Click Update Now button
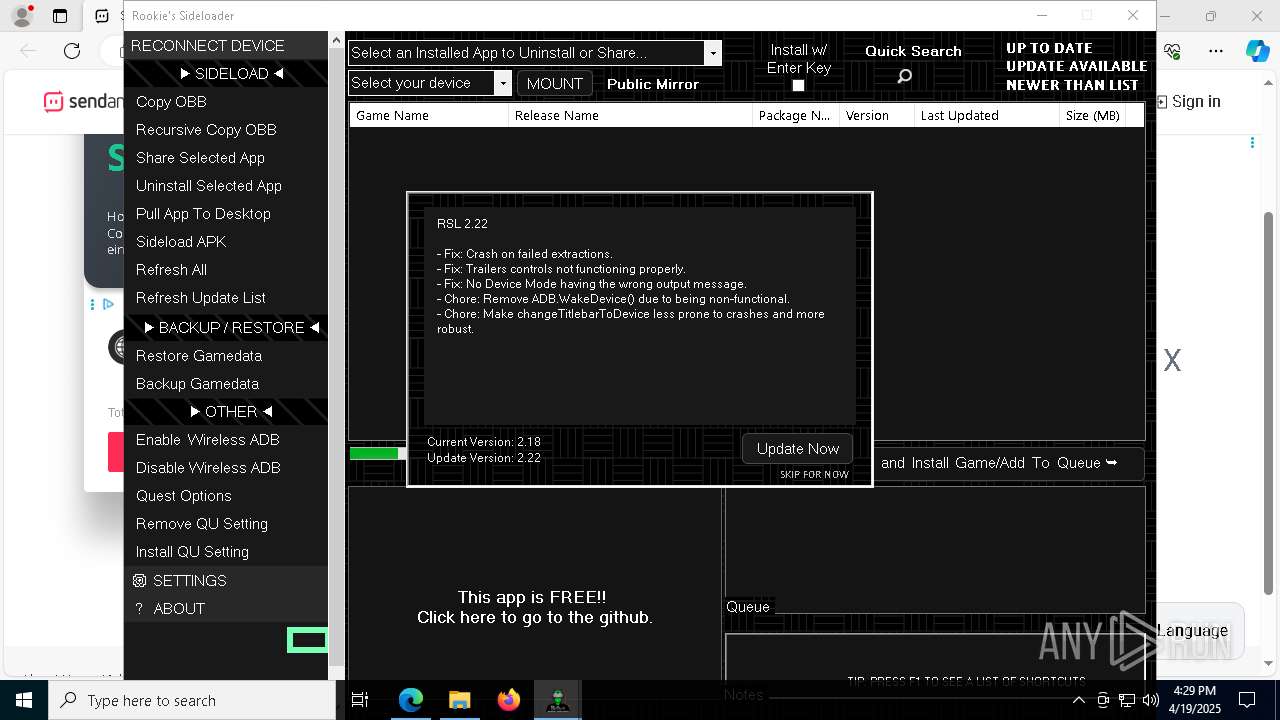Image resolution: width=1280 pixels, height=720 pixels. tap(798, 449)
